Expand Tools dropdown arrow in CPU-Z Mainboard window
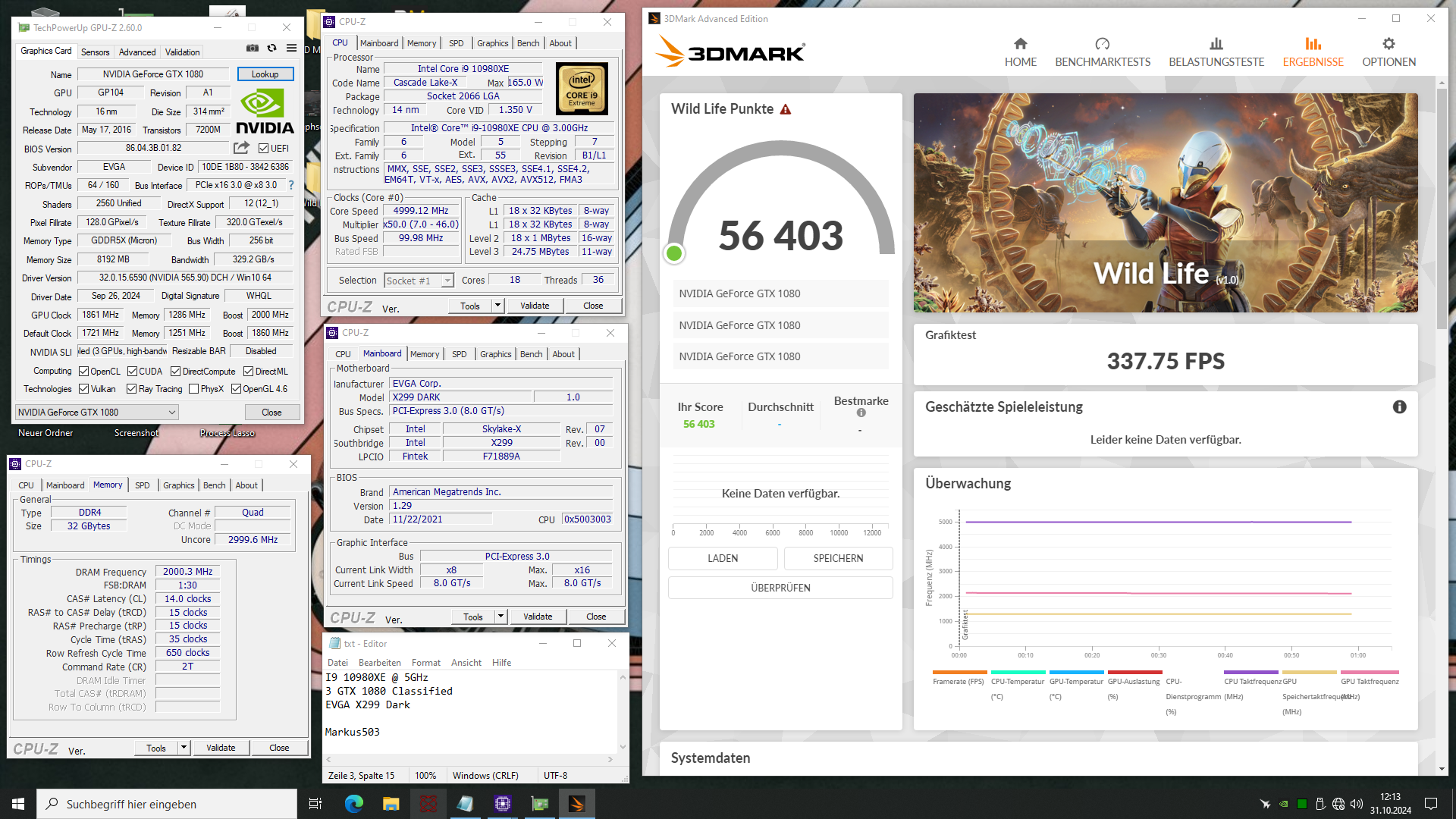 [500, 617]
